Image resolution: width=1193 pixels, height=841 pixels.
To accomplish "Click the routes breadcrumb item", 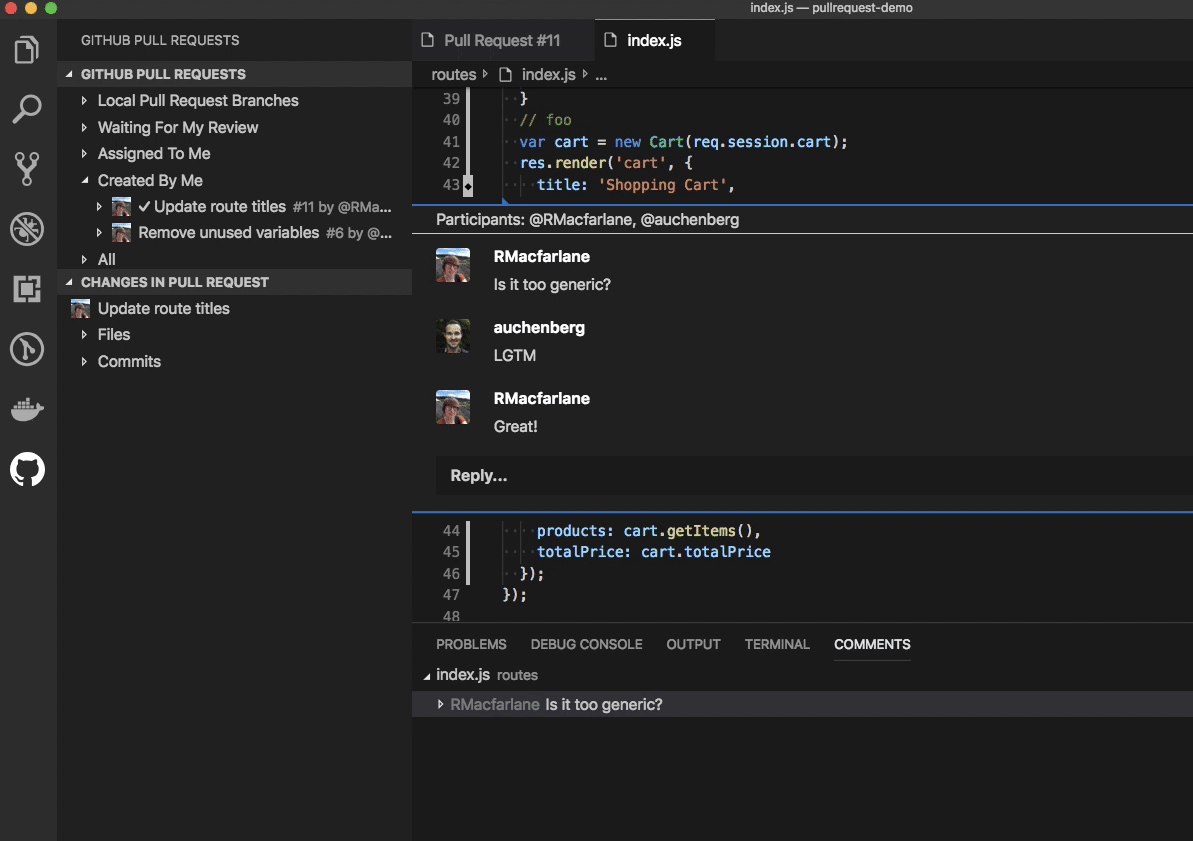I will 452,74.
